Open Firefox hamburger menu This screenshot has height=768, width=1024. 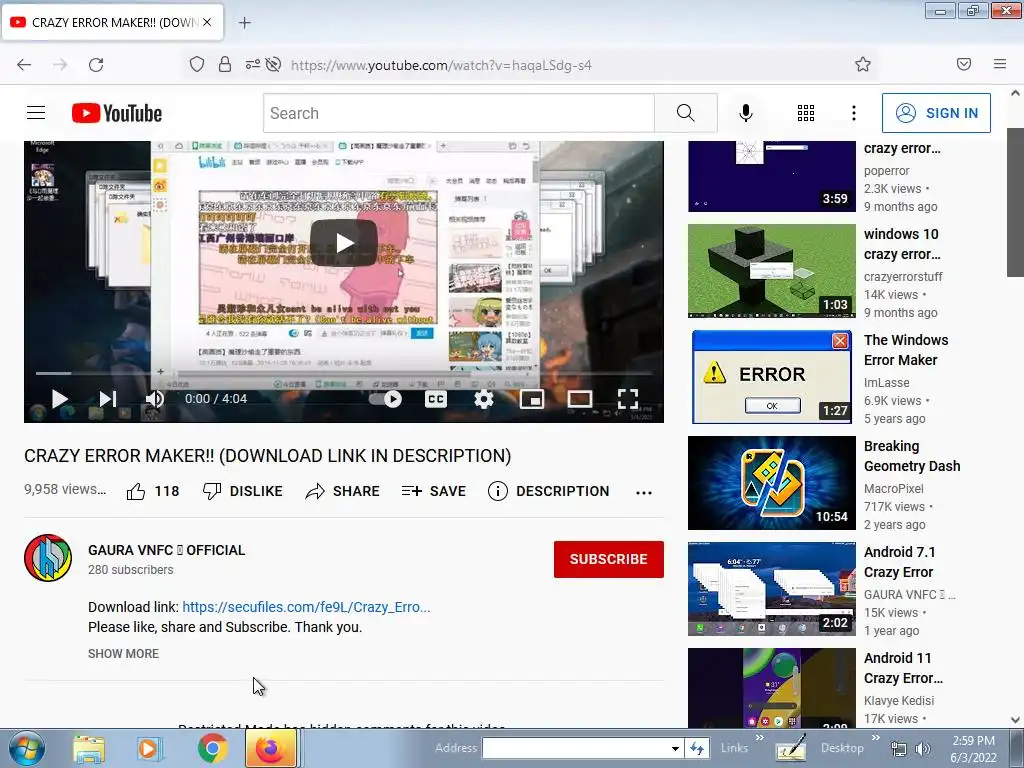(1000, 64)
